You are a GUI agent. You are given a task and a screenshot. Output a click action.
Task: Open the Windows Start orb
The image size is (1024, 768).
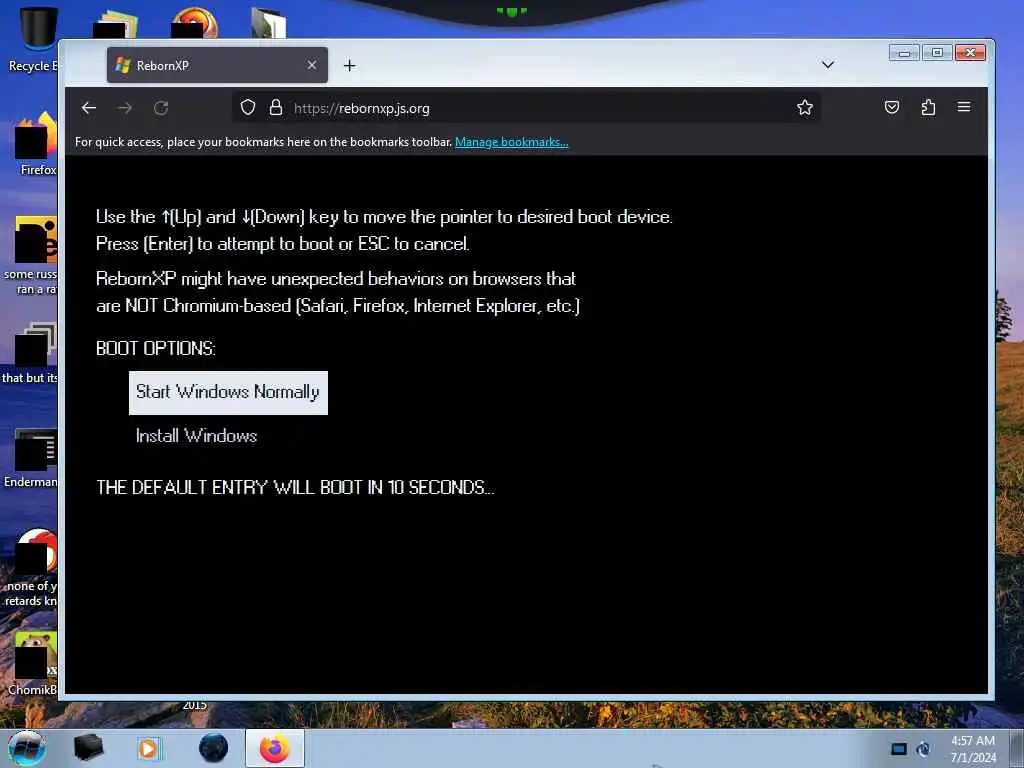[26, 748]
